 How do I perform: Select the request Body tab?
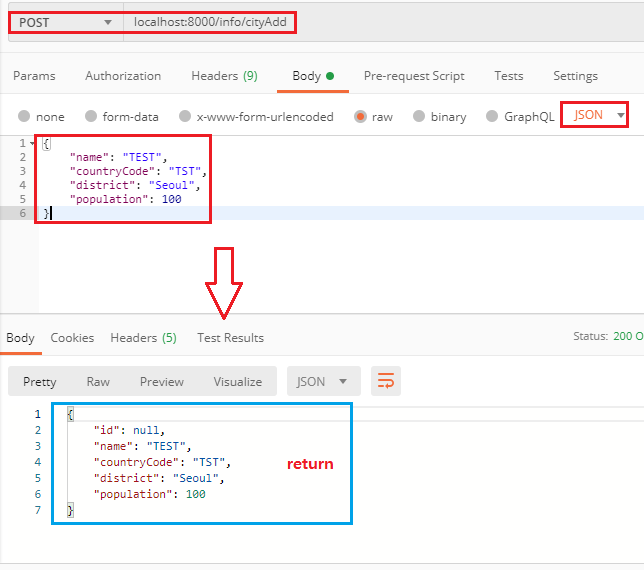tap(313, 76)
